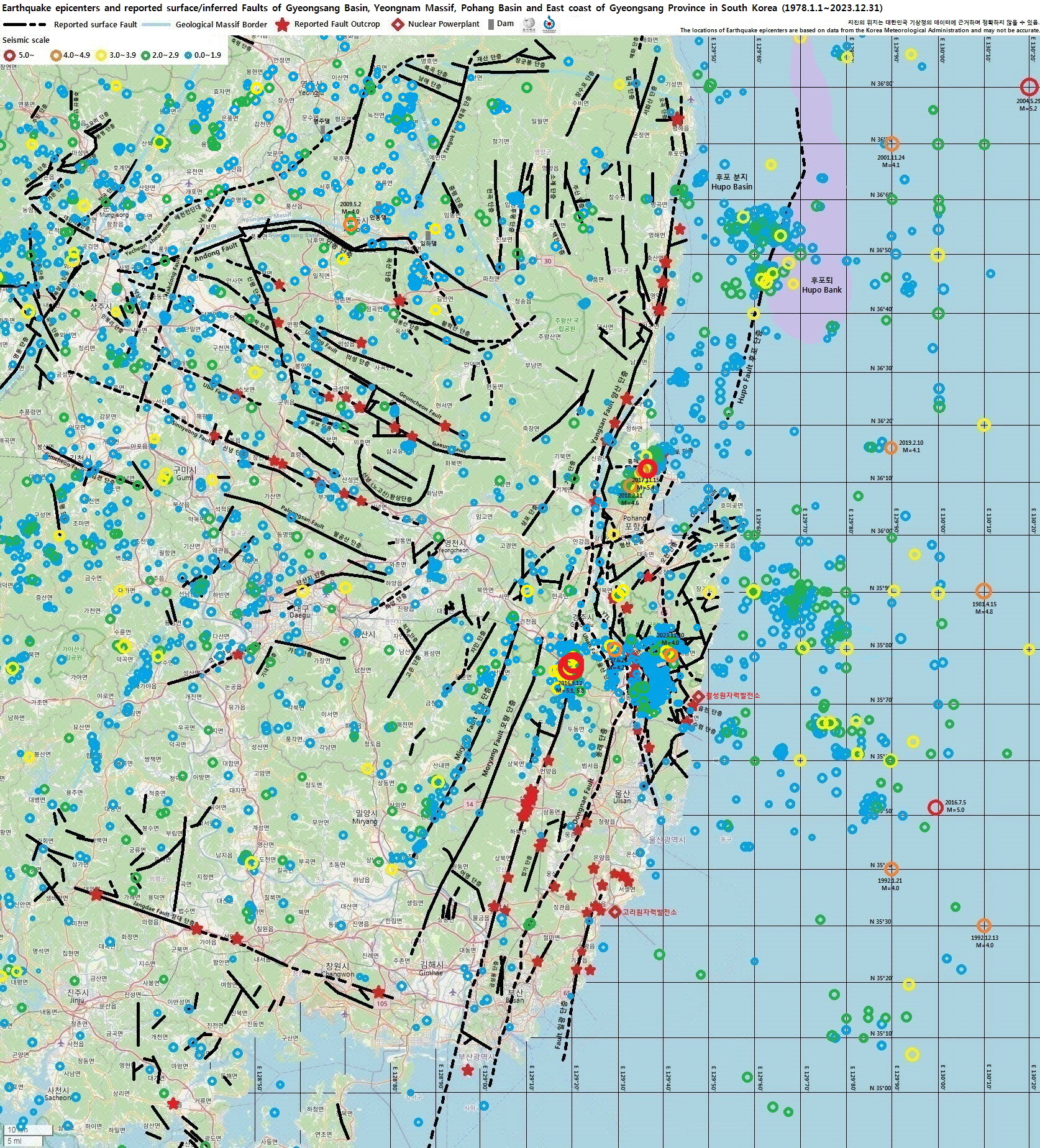Select the 1981.4.15 M=4.8 orange epicenter
This screenshot has height=1148, width=1040.
tap(983, 590)
